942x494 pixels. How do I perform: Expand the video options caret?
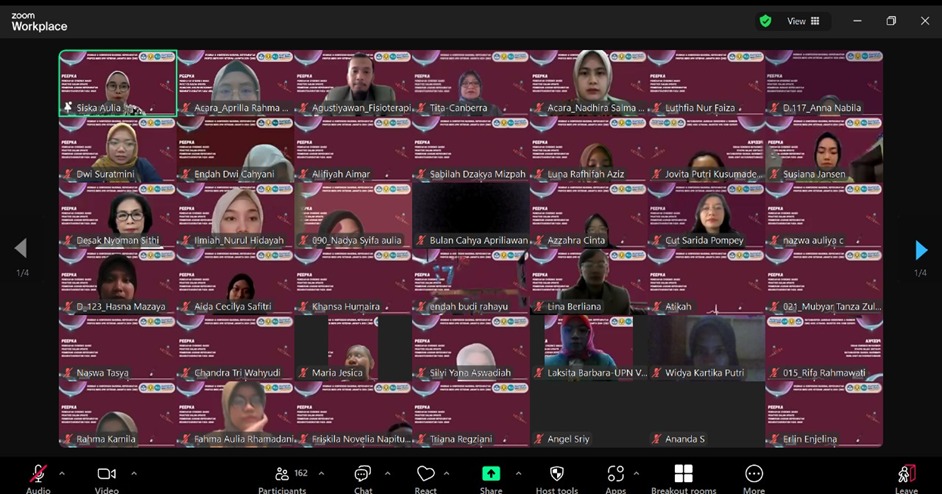[133, 473]
